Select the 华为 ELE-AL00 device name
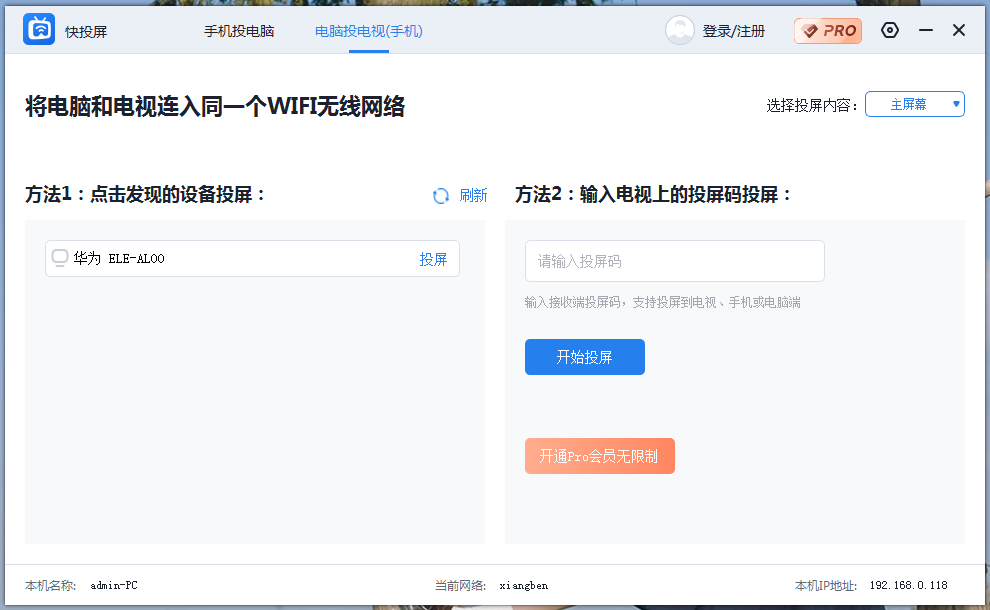Viewport: 990px width, 610px height. 119,258
